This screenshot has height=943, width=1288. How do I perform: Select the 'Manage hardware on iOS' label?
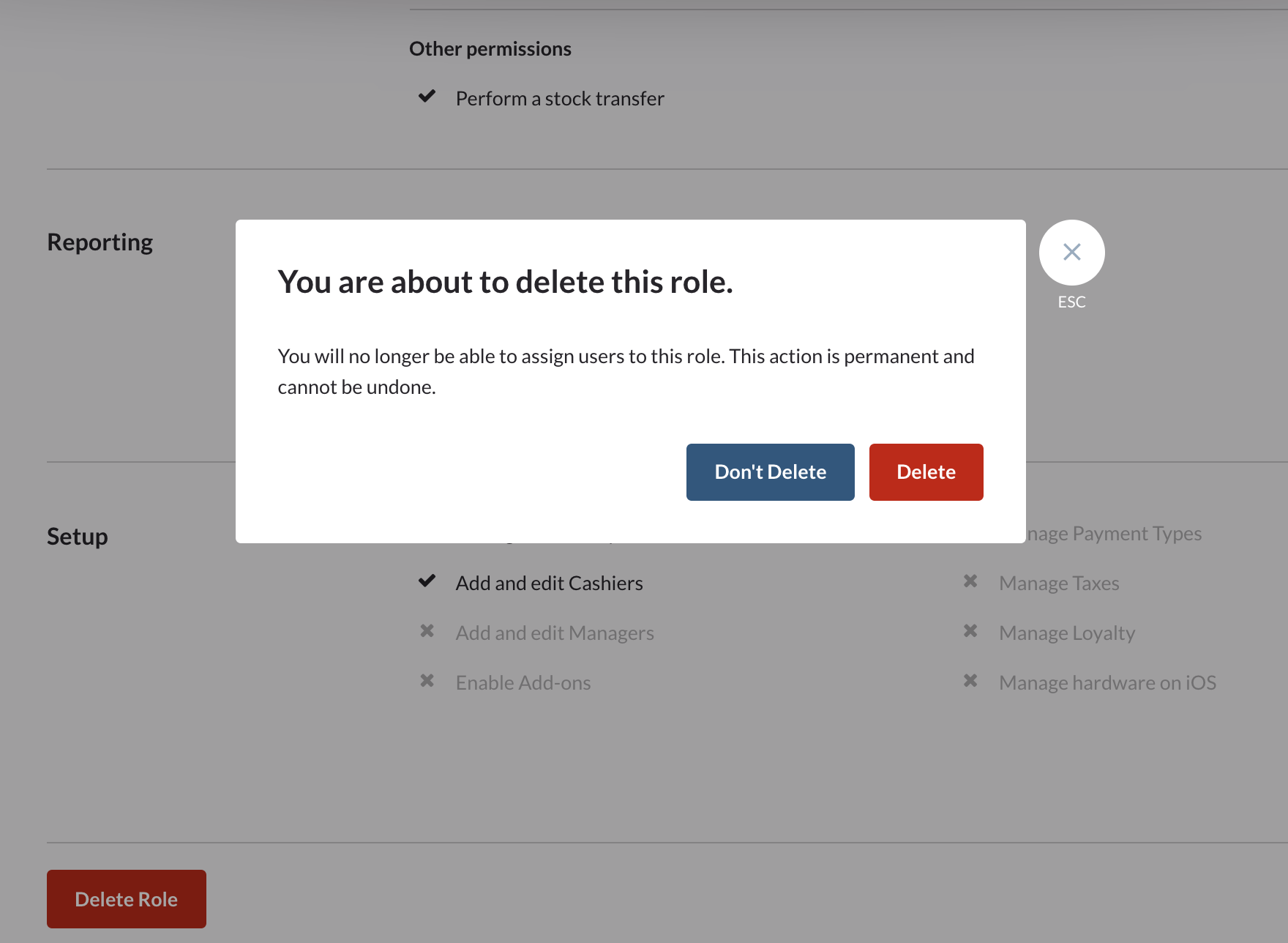point(1107,682)
